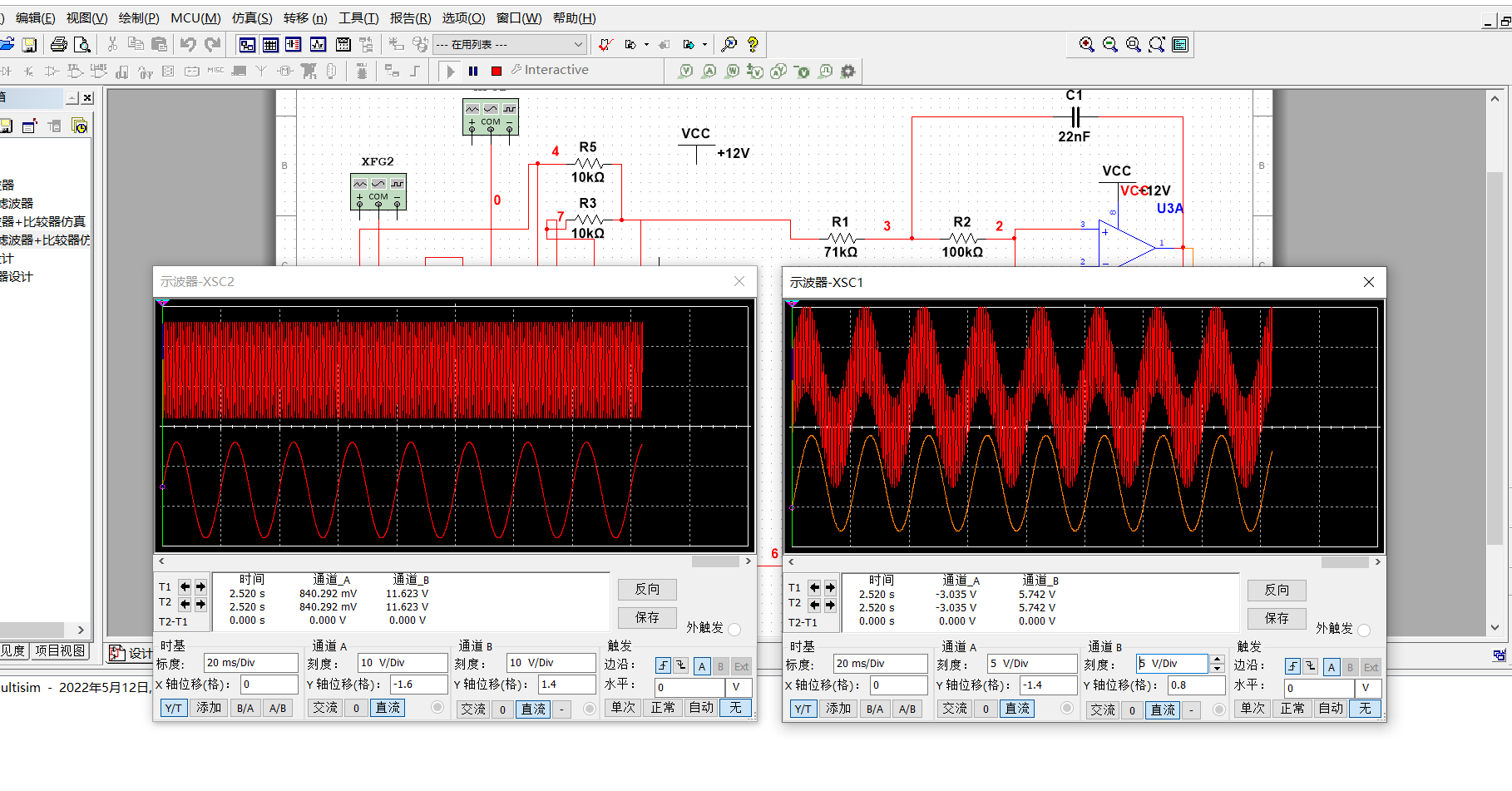
Task: Open the dropdown arrow beside back annotation icon
Action: click(646, 44)
